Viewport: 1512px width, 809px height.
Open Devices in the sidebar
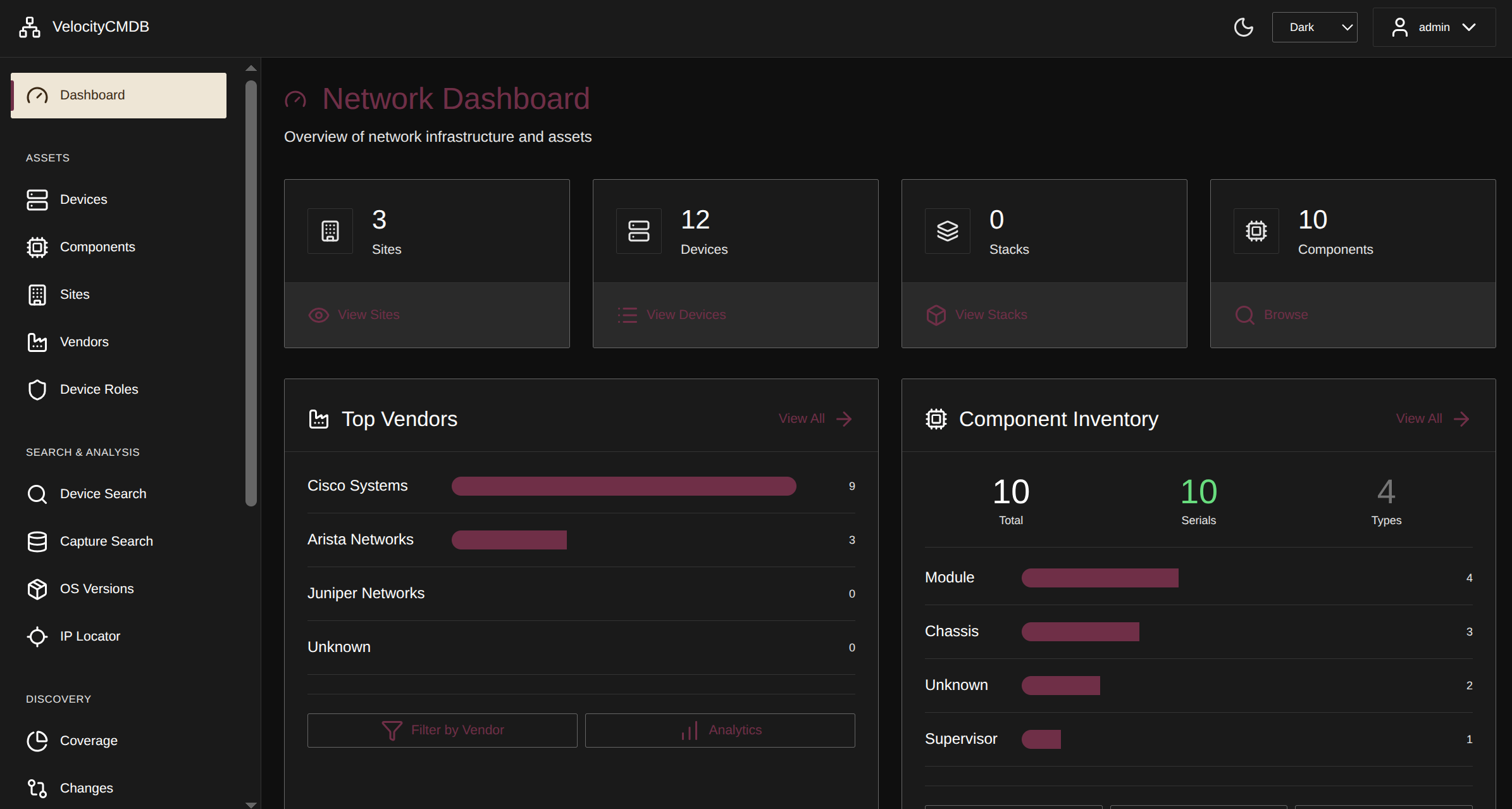point(83,199)
